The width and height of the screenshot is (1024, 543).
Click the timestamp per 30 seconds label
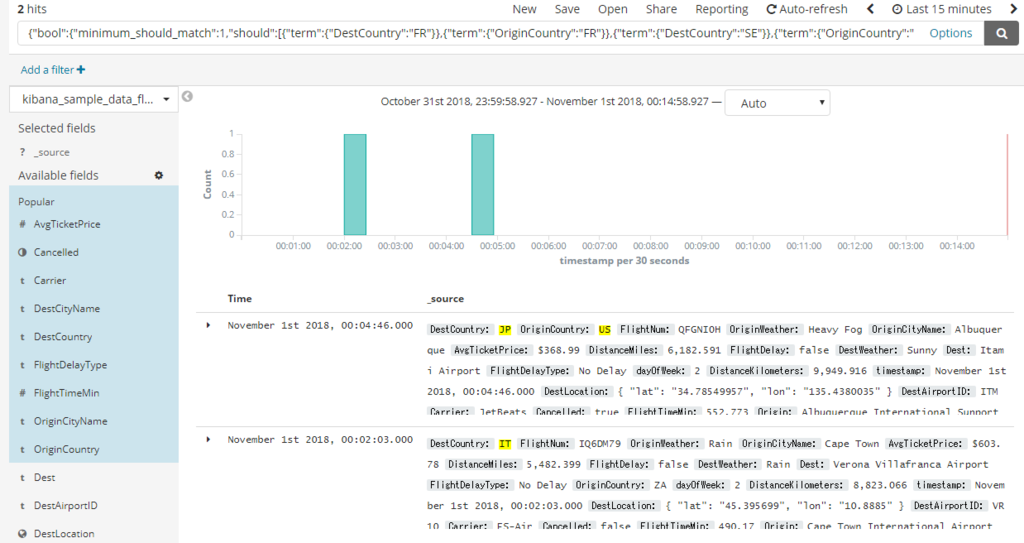pyautogui.click(x=624, y=261)
